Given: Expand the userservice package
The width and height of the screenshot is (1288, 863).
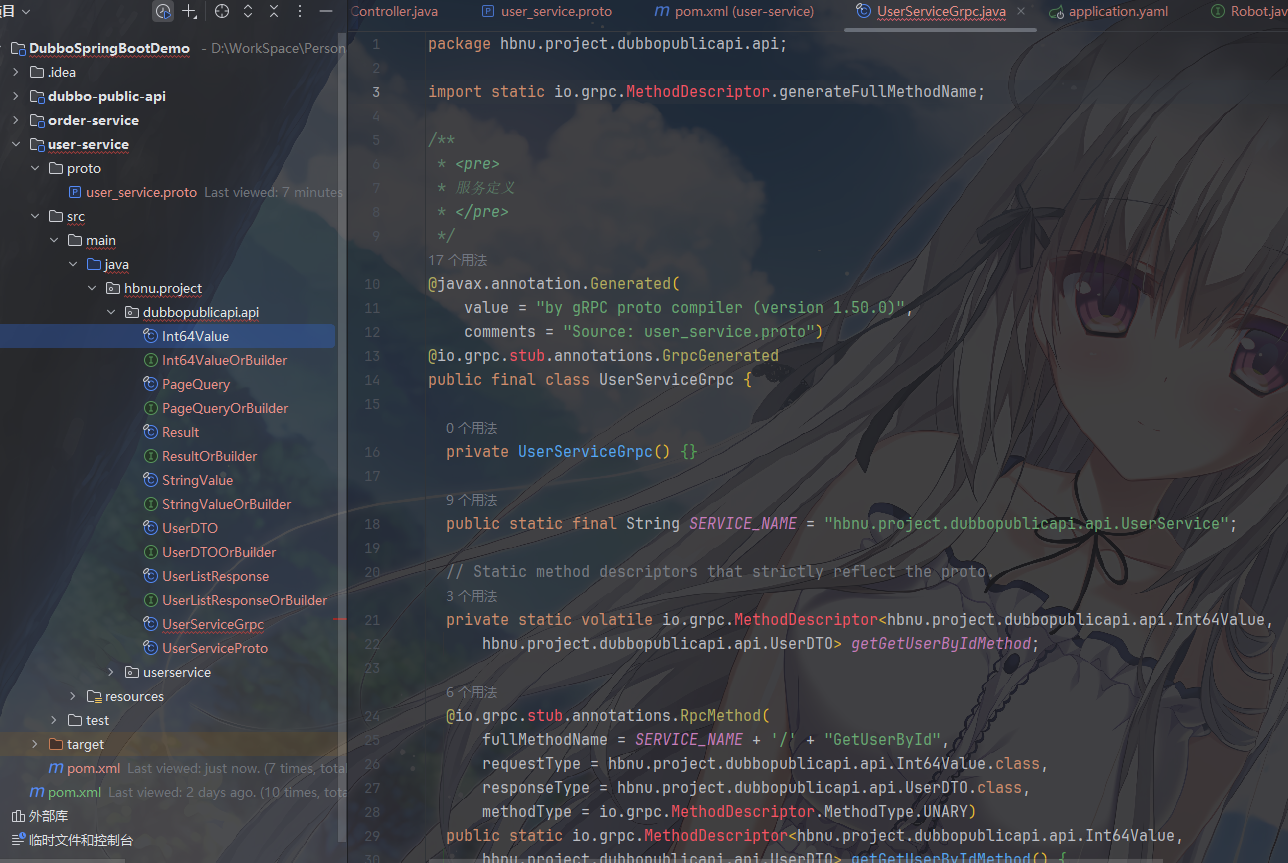Looking at the screenshot, I should pyautogui.click(x=111, y=672).
